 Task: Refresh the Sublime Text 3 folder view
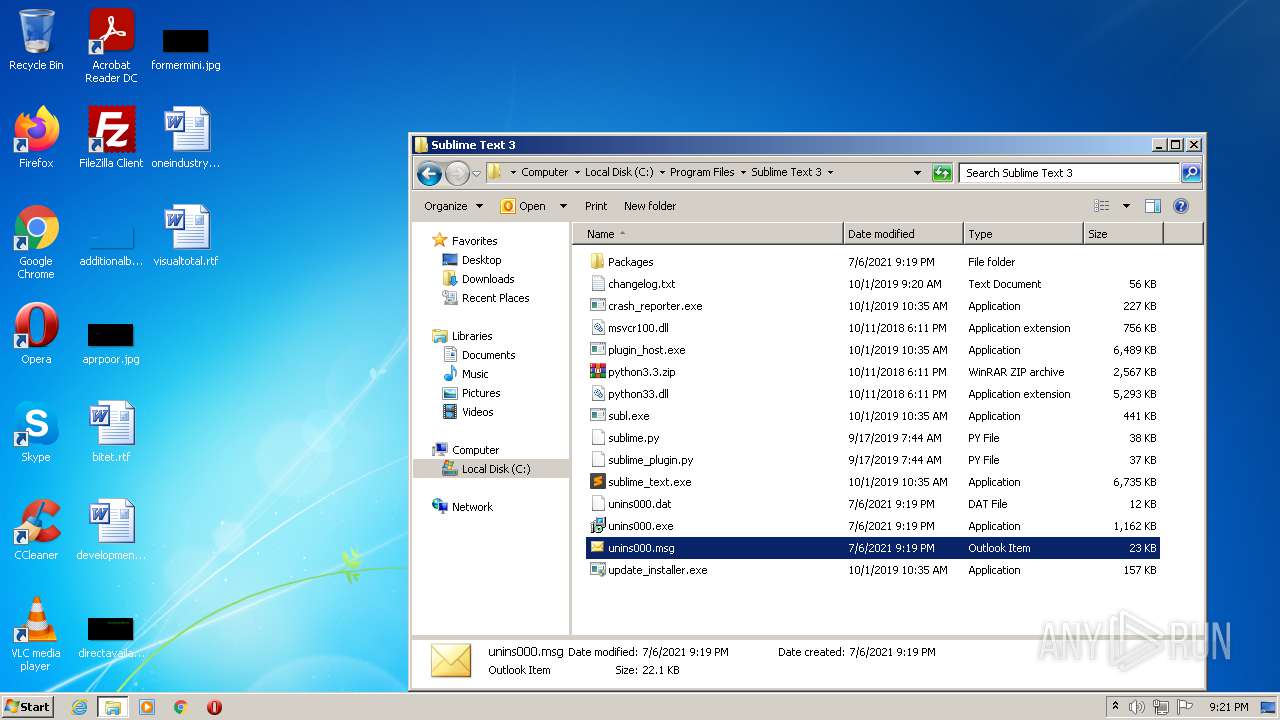942,173
